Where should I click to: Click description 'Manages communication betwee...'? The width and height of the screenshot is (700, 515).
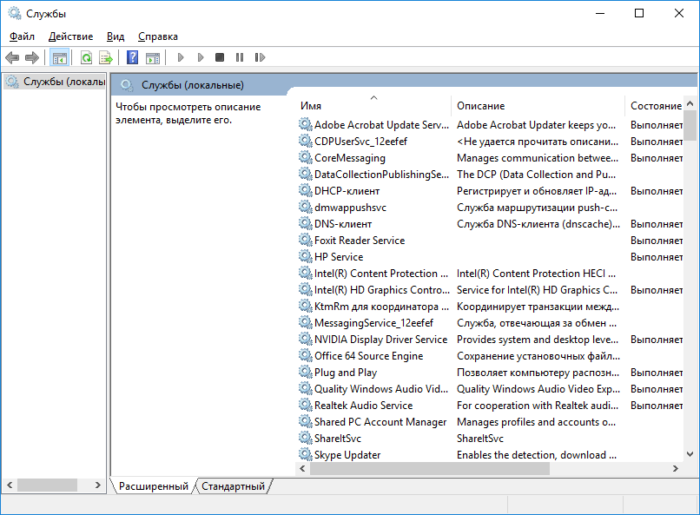pos(538,158)
